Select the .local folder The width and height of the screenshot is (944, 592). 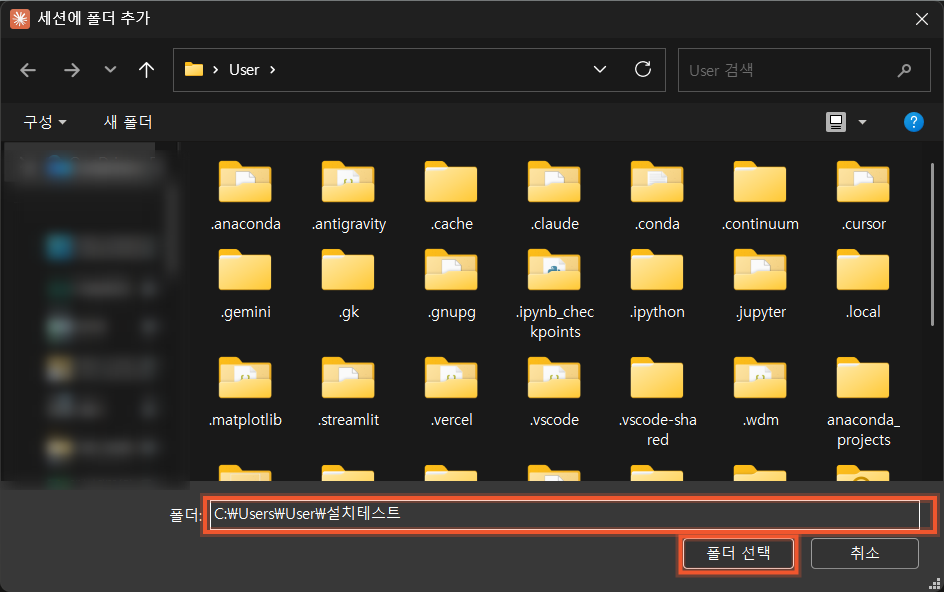pos(863,284)
